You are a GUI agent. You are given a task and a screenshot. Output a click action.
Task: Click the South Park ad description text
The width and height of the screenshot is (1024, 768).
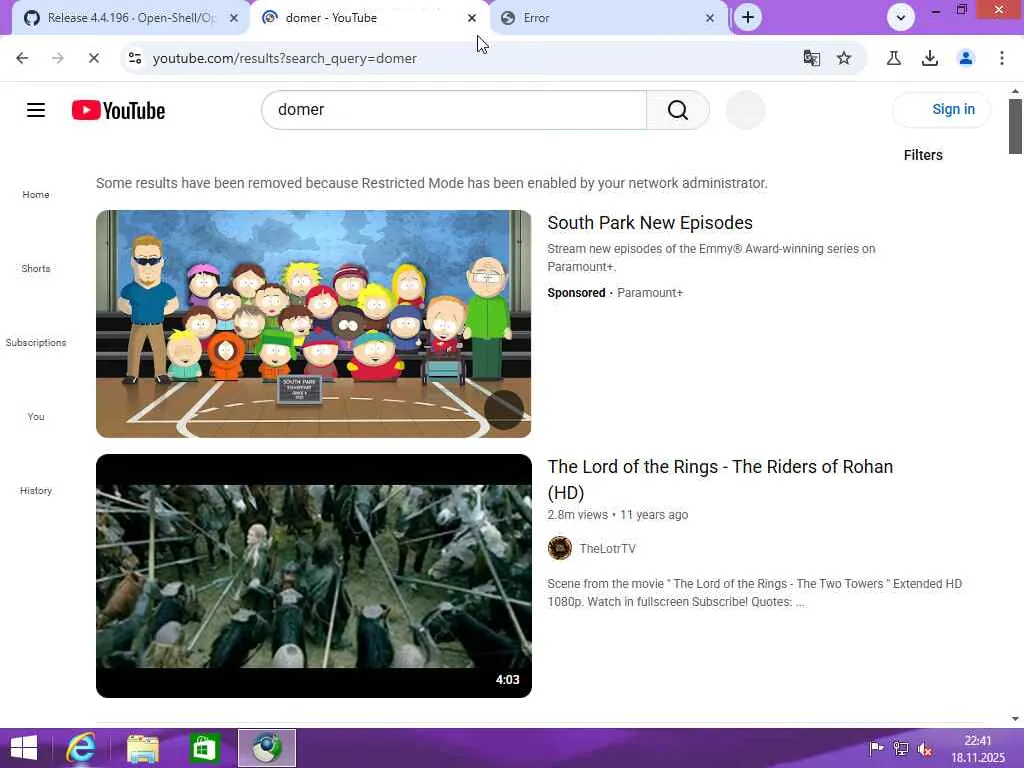coord(711,257)
